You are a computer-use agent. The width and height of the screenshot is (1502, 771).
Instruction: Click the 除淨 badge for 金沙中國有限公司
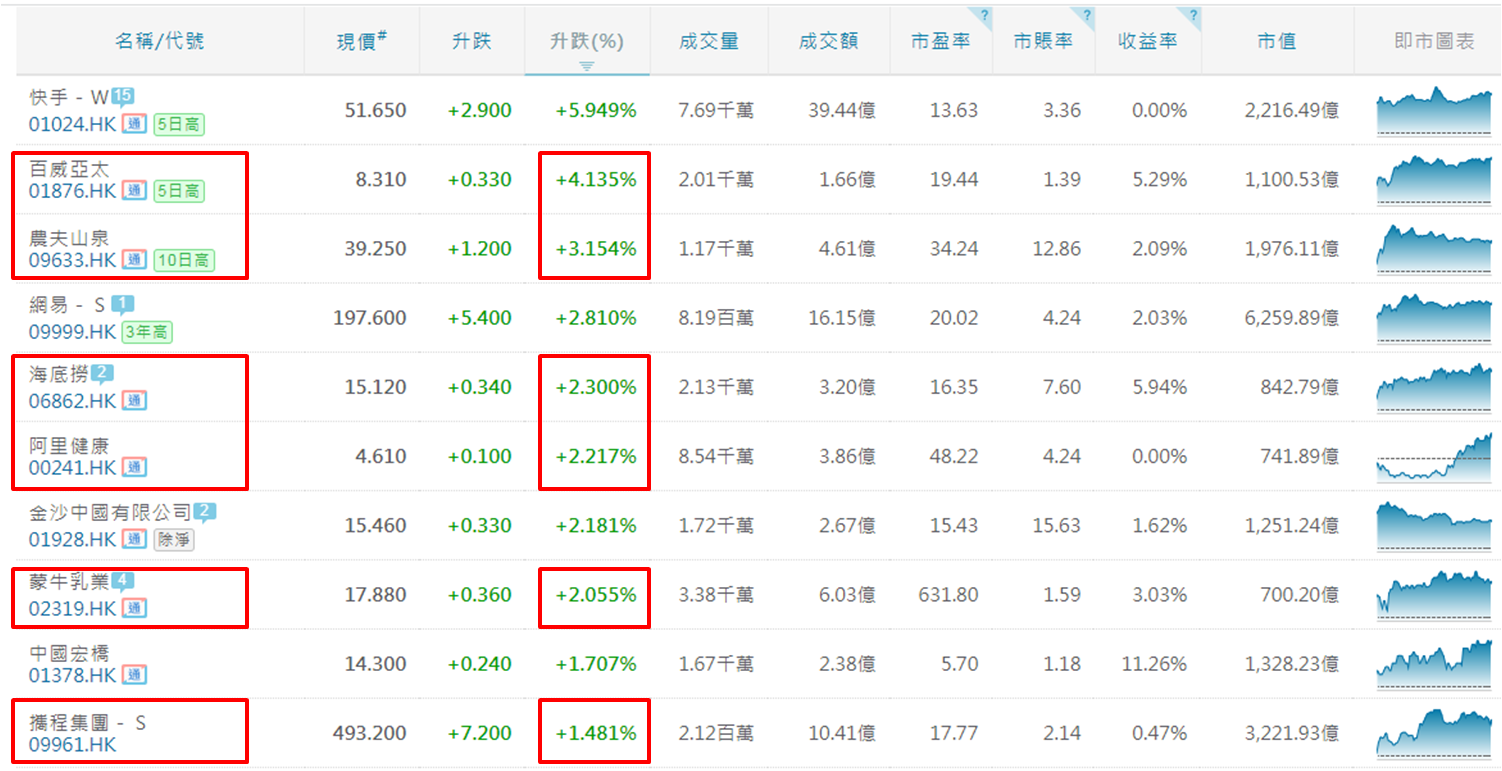coord(173,540)
